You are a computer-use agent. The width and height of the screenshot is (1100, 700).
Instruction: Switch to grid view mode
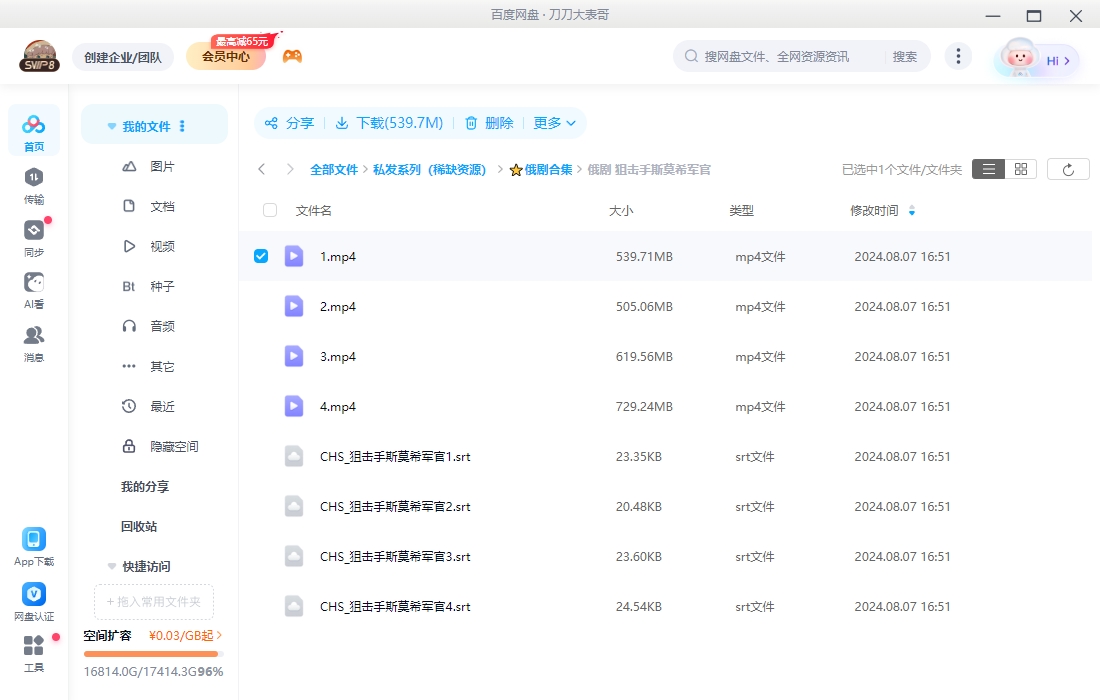[1019, 168]
